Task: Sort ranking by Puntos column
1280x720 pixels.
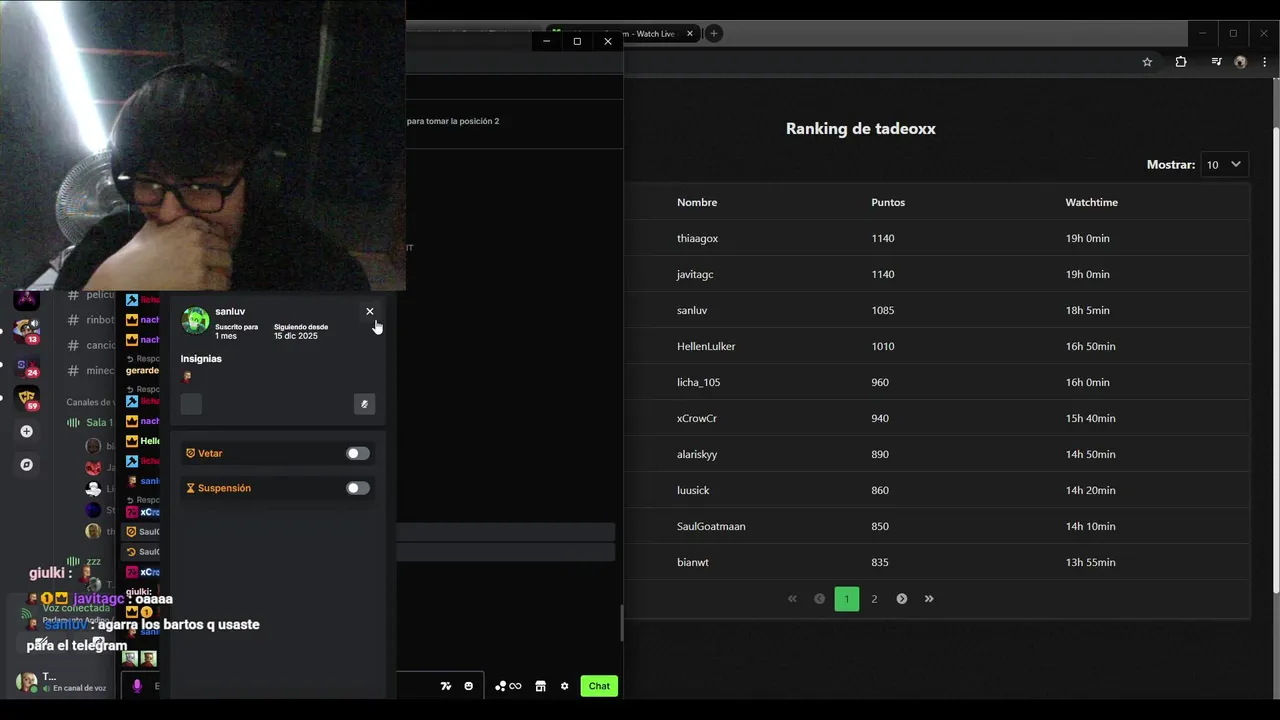Action: 888,202
